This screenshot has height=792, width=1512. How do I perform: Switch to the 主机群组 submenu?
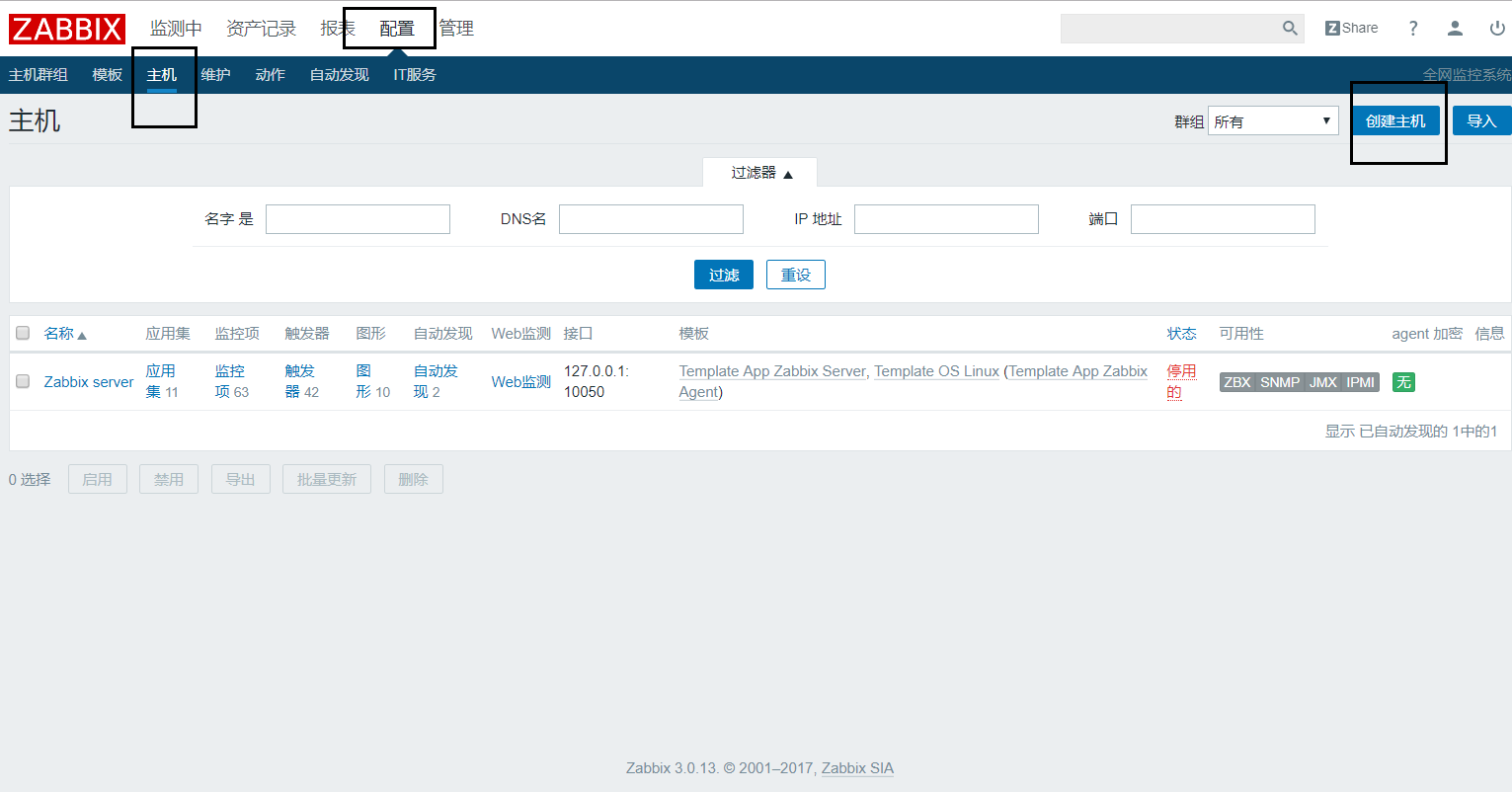point(39,75)
